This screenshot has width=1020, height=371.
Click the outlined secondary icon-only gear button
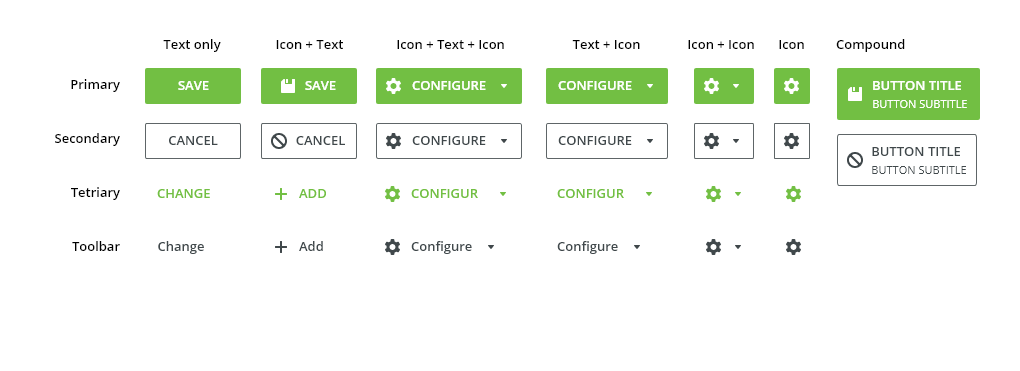pyautogui.click(x=792, y=141)
